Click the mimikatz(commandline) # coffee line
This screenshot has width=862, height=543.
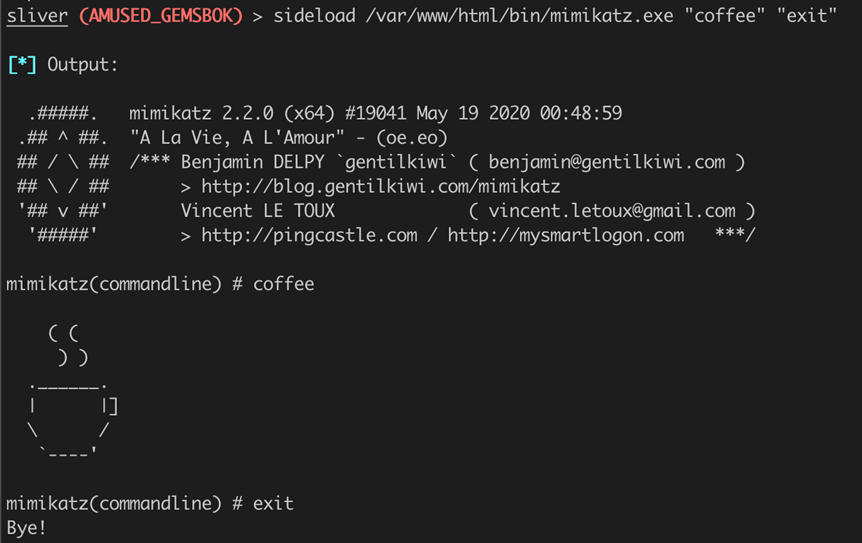click(x=160, y=284)
